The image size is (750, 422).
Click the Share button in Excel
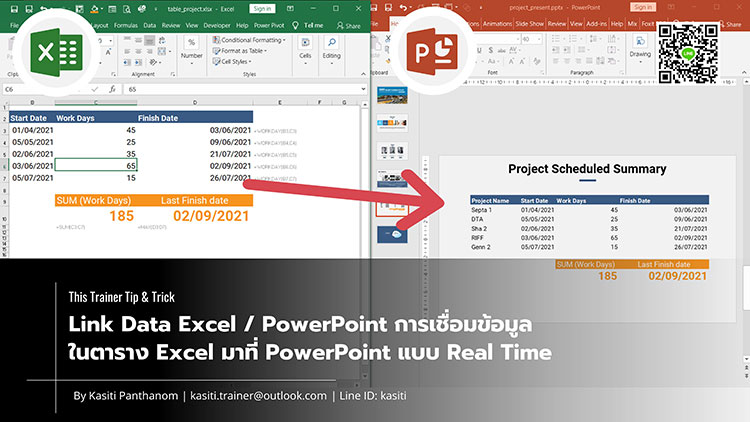click(x=349, y=25)
